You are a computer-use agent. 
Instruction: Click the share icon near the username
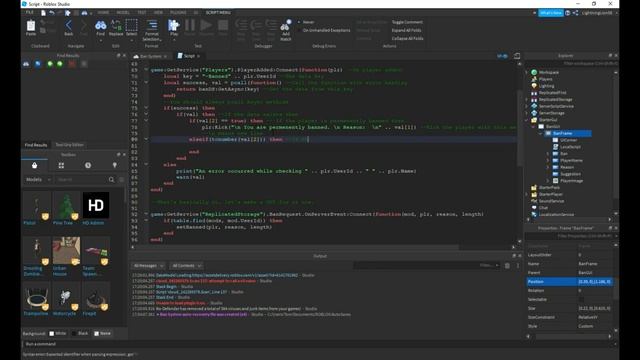[576, 13]
